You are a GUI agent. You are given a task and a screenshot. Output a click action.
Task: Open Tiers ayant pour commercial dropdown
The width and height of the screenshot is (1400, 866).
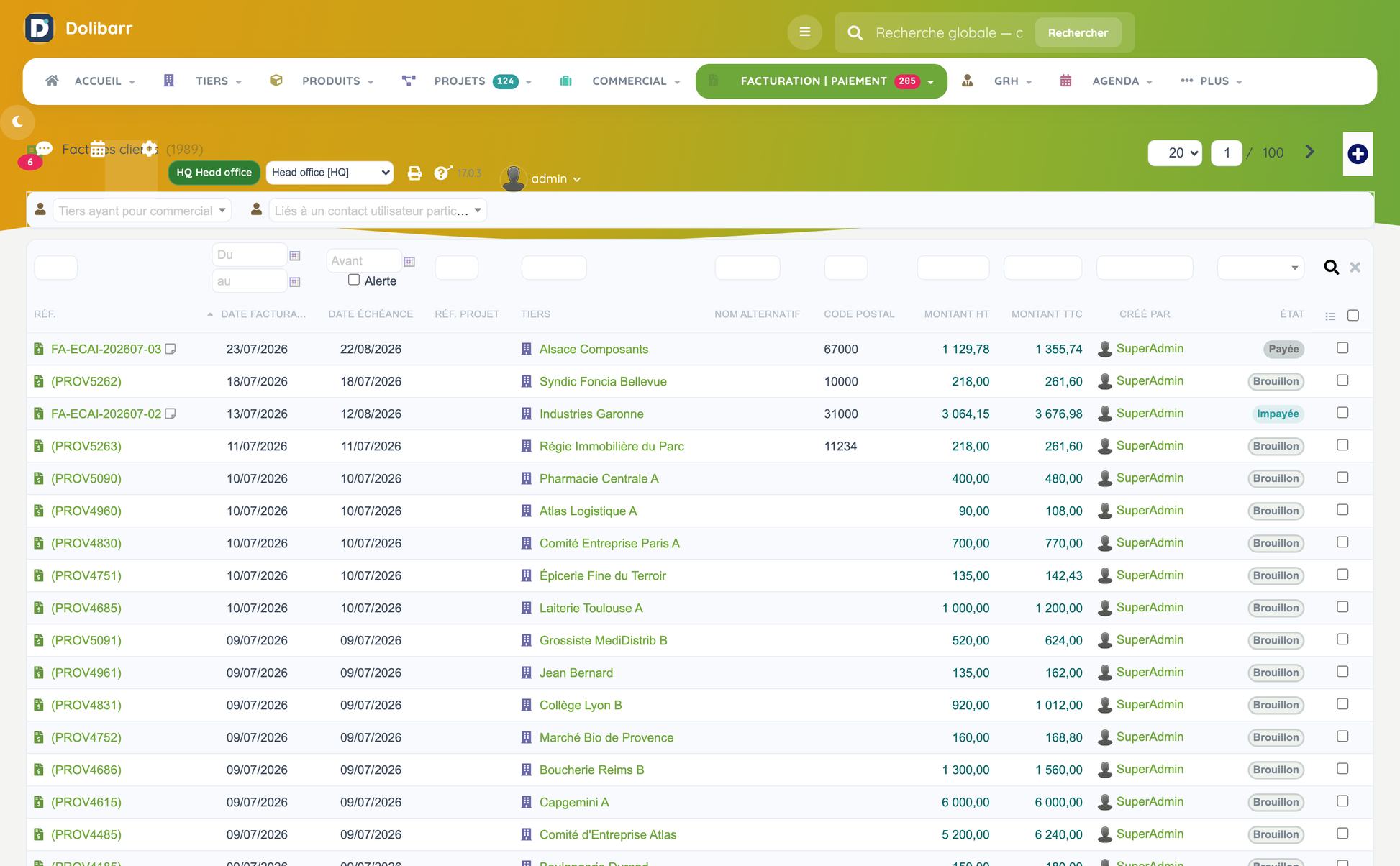[142, 211]
